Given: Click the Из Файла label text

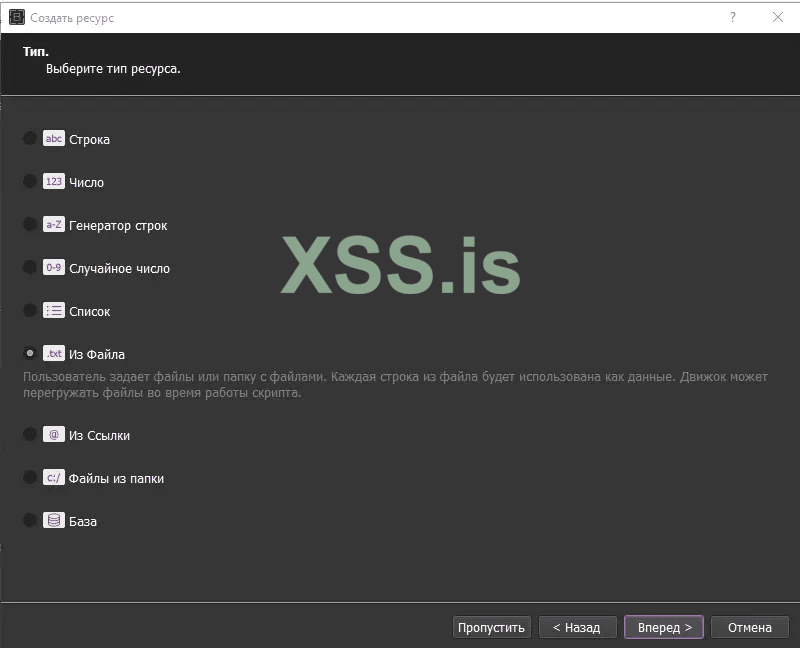Looking at the screenshot, I should coord(96,354).
